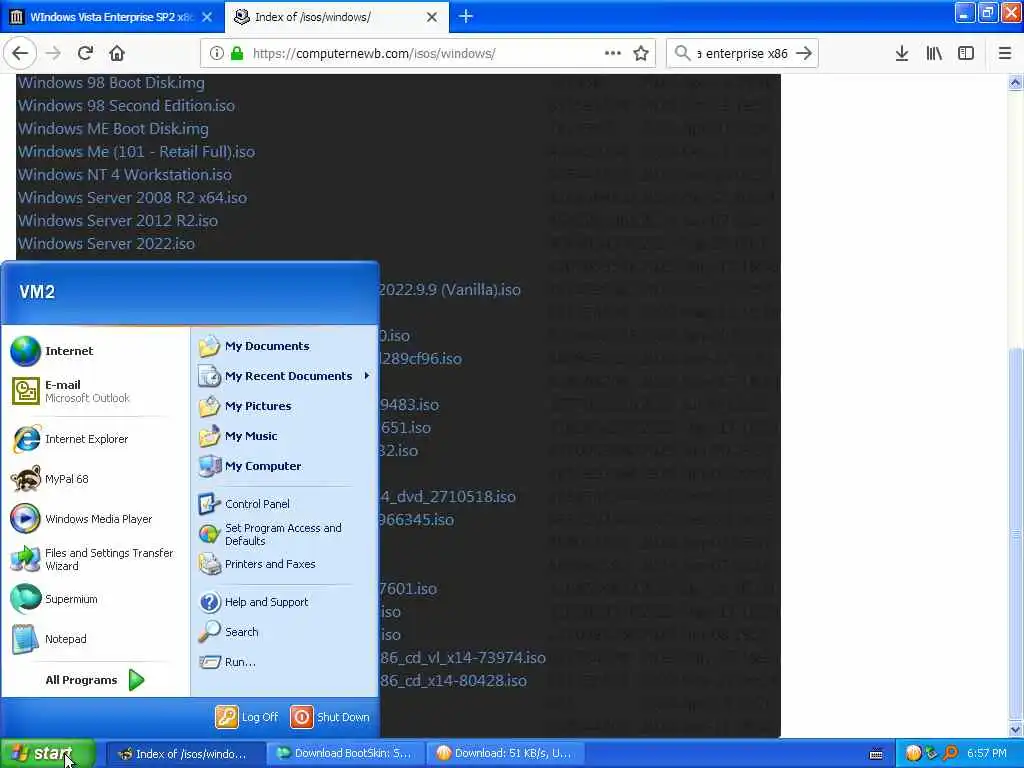Viewport: 1024px width, 768px height.
Task: Reload the page with the refresh icon
Action: click(85, 53)
